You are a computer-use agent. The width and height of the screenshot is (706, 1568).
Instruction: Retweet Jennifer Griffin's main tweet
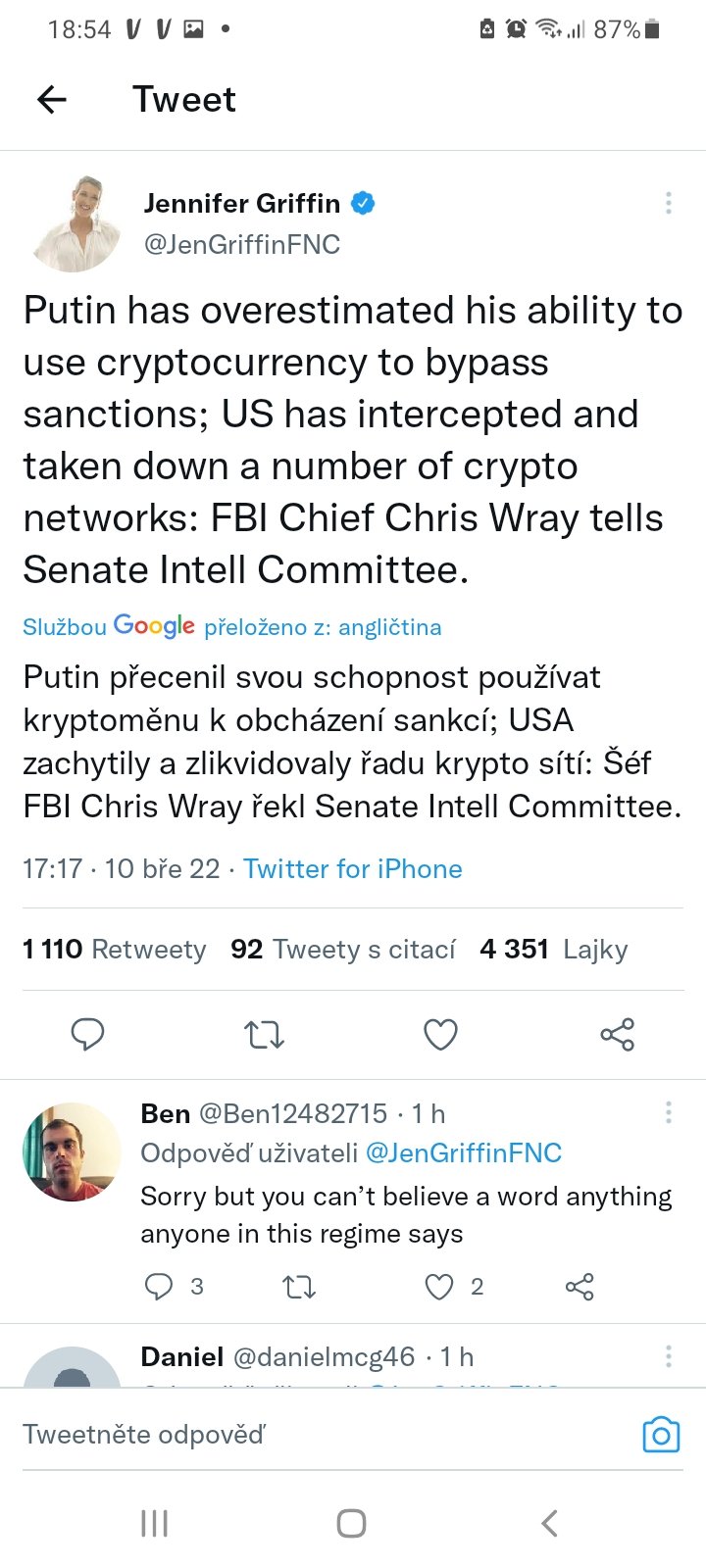[x=264, y=1034]
